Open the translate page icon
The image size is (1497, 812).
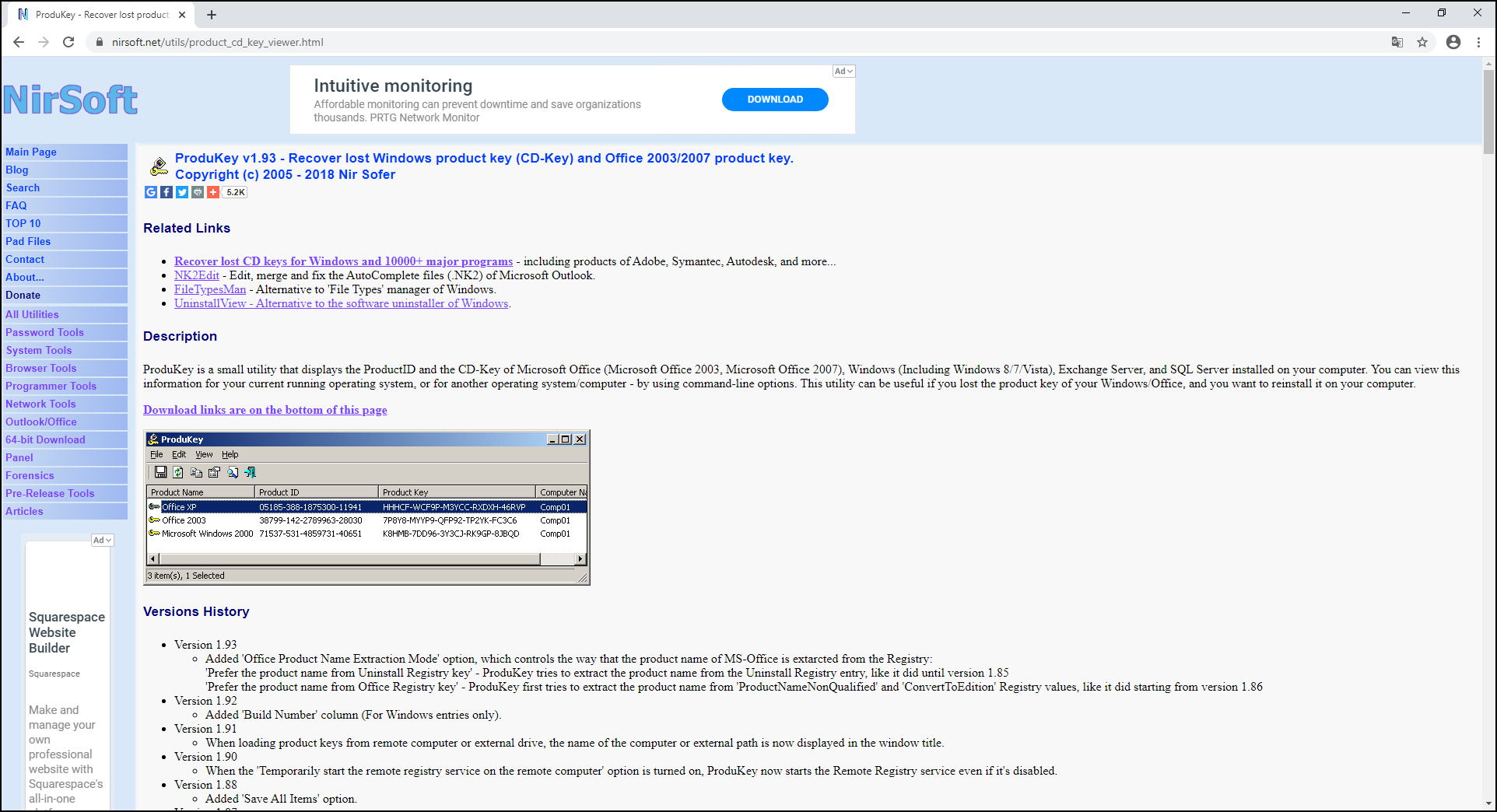1397,42
